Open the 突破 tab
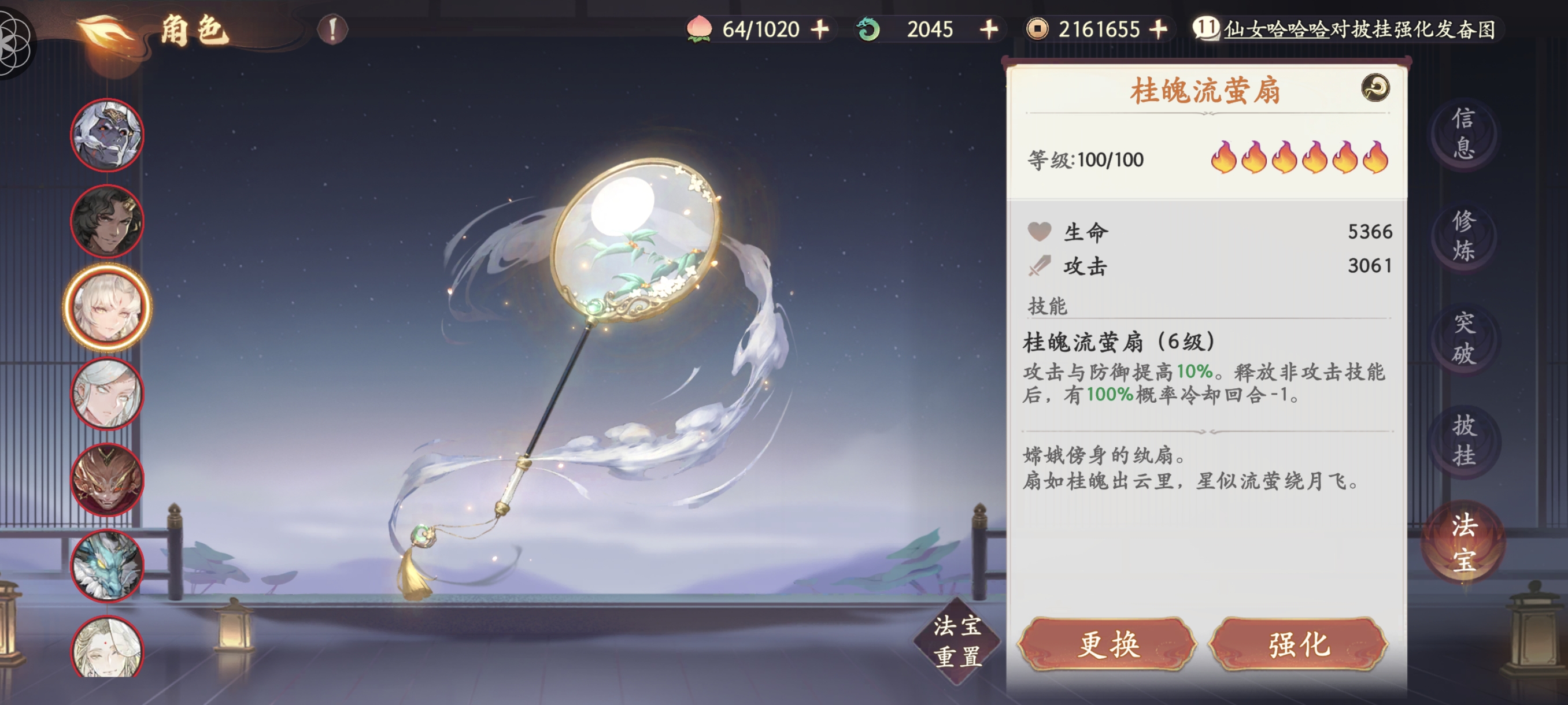 1463,339
